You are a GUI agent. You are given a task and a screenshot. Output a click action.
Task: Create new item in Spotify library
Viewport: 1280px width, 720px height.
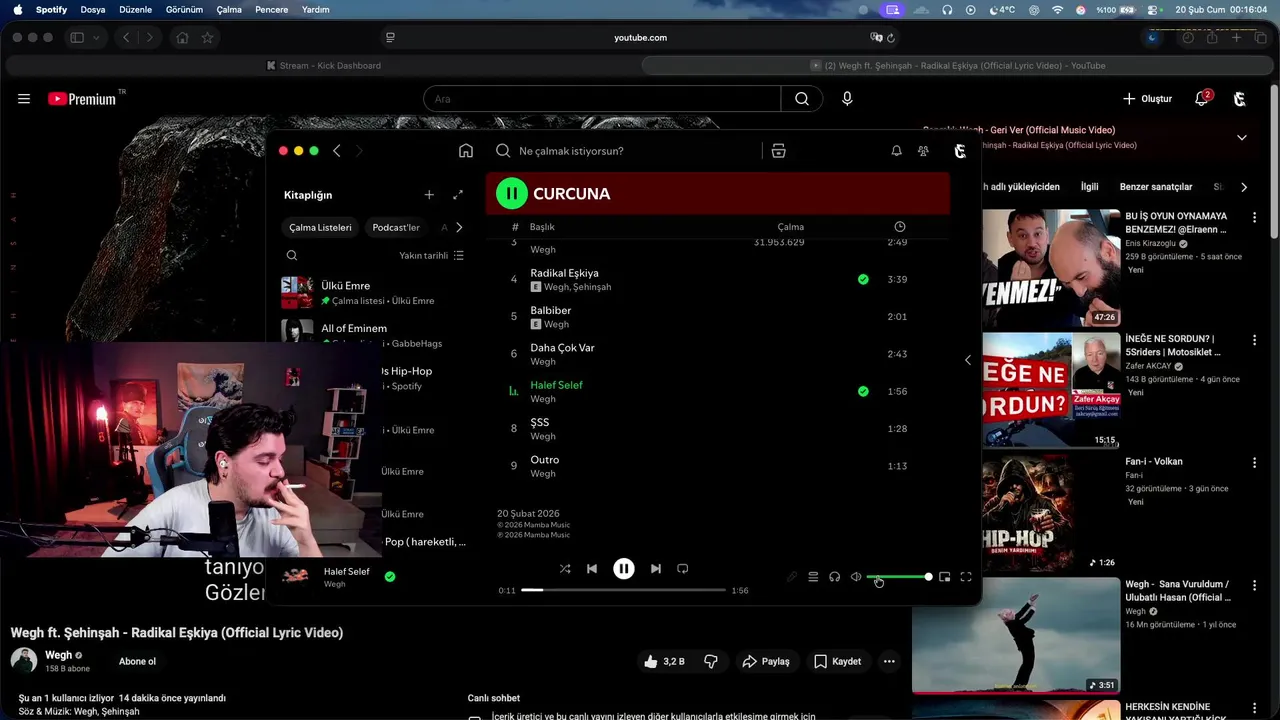pyautogui.click(x=429, y=195)
